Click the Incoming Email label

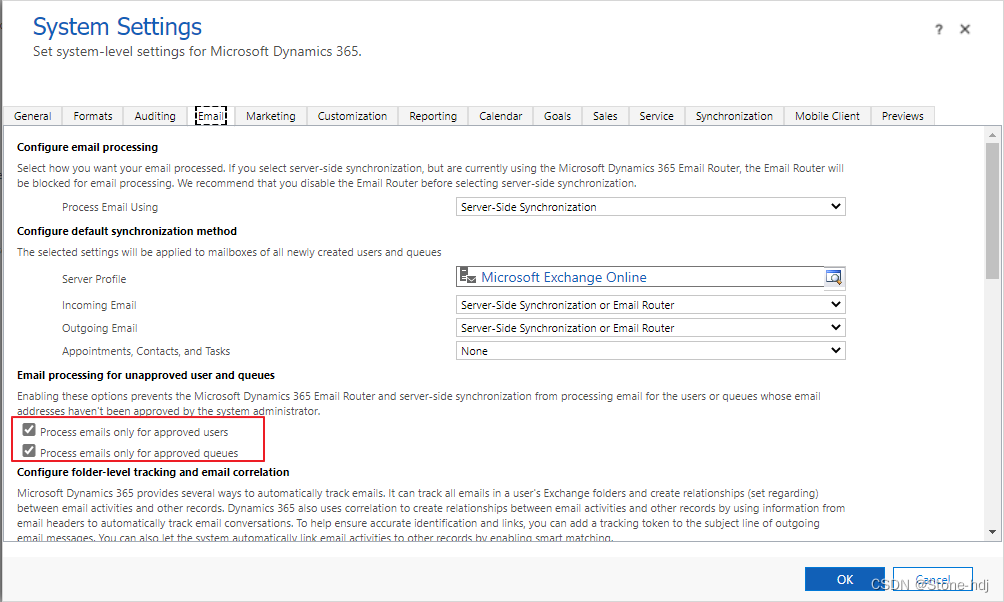pyautogui.click(x=99, y=305)
